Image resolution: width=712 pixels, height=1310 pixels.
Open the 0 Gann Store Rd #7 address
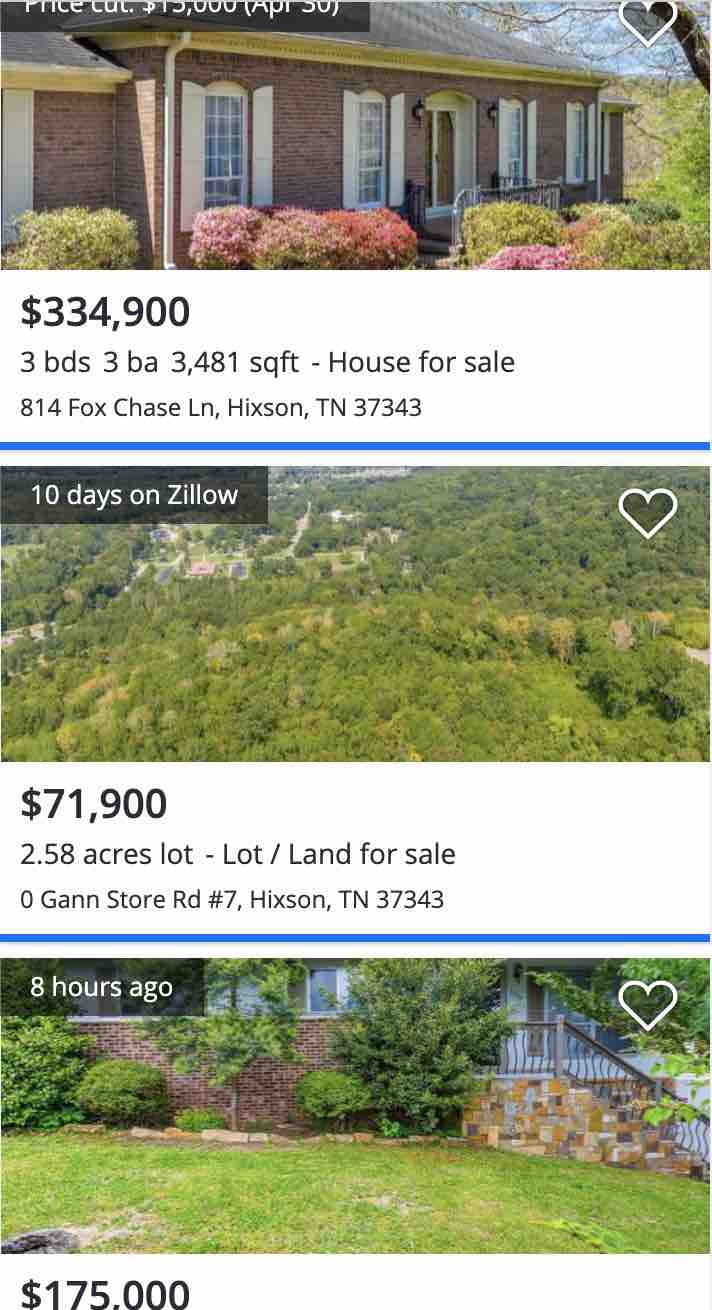click(232, 899)
